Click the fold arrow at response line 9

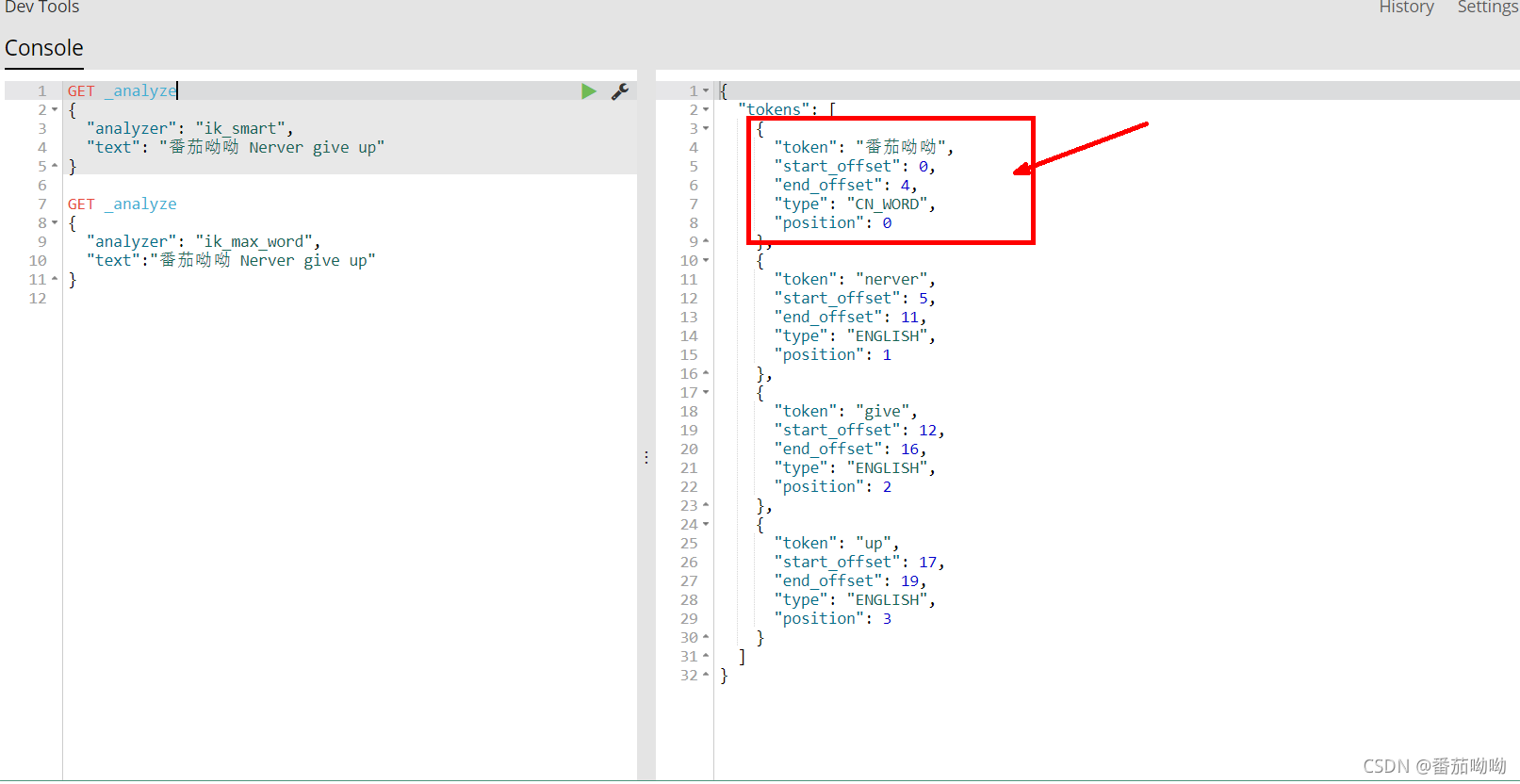pos(706,242)
